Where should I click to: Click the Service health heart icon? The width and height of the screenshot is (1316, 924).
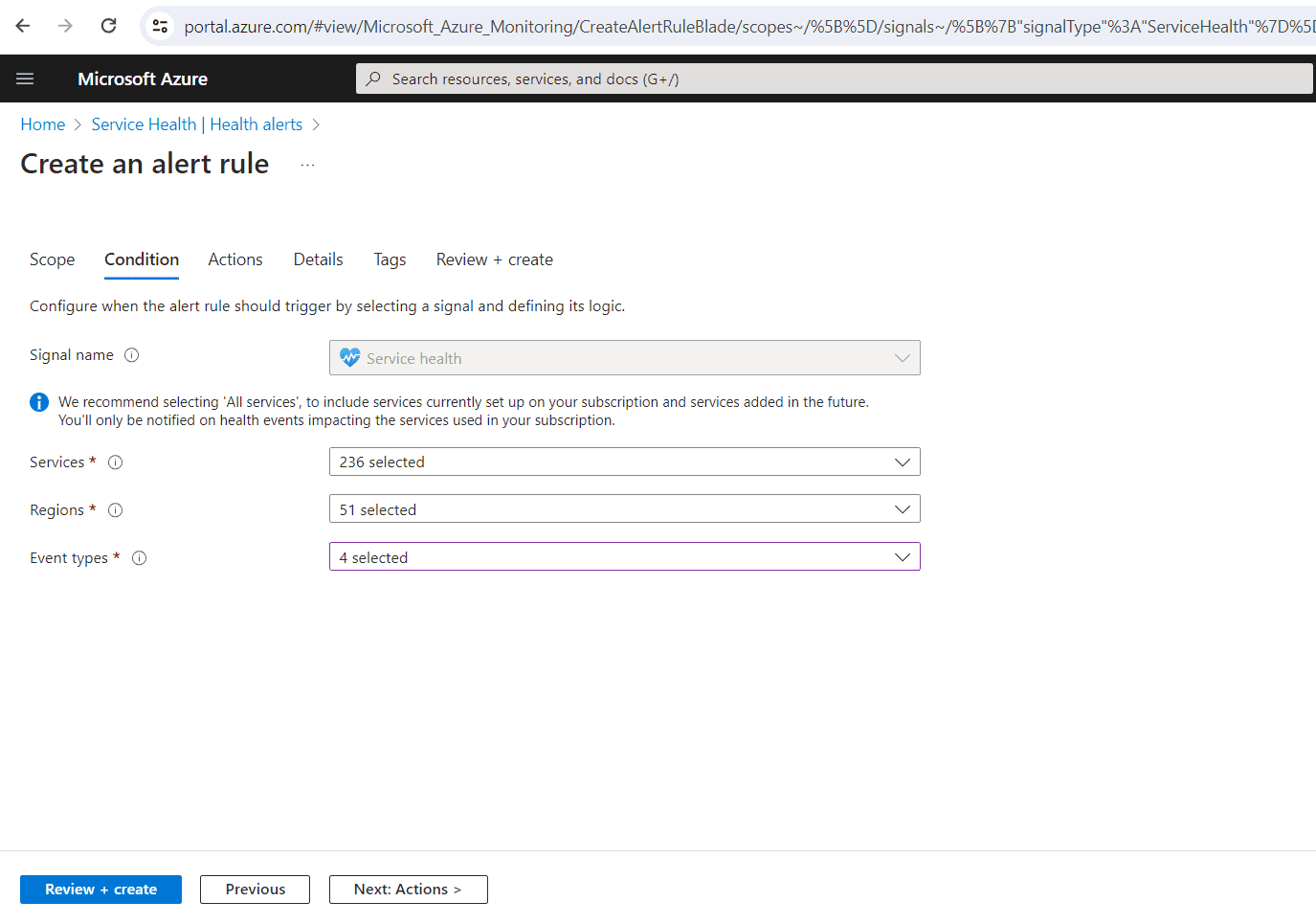(350, 357)
